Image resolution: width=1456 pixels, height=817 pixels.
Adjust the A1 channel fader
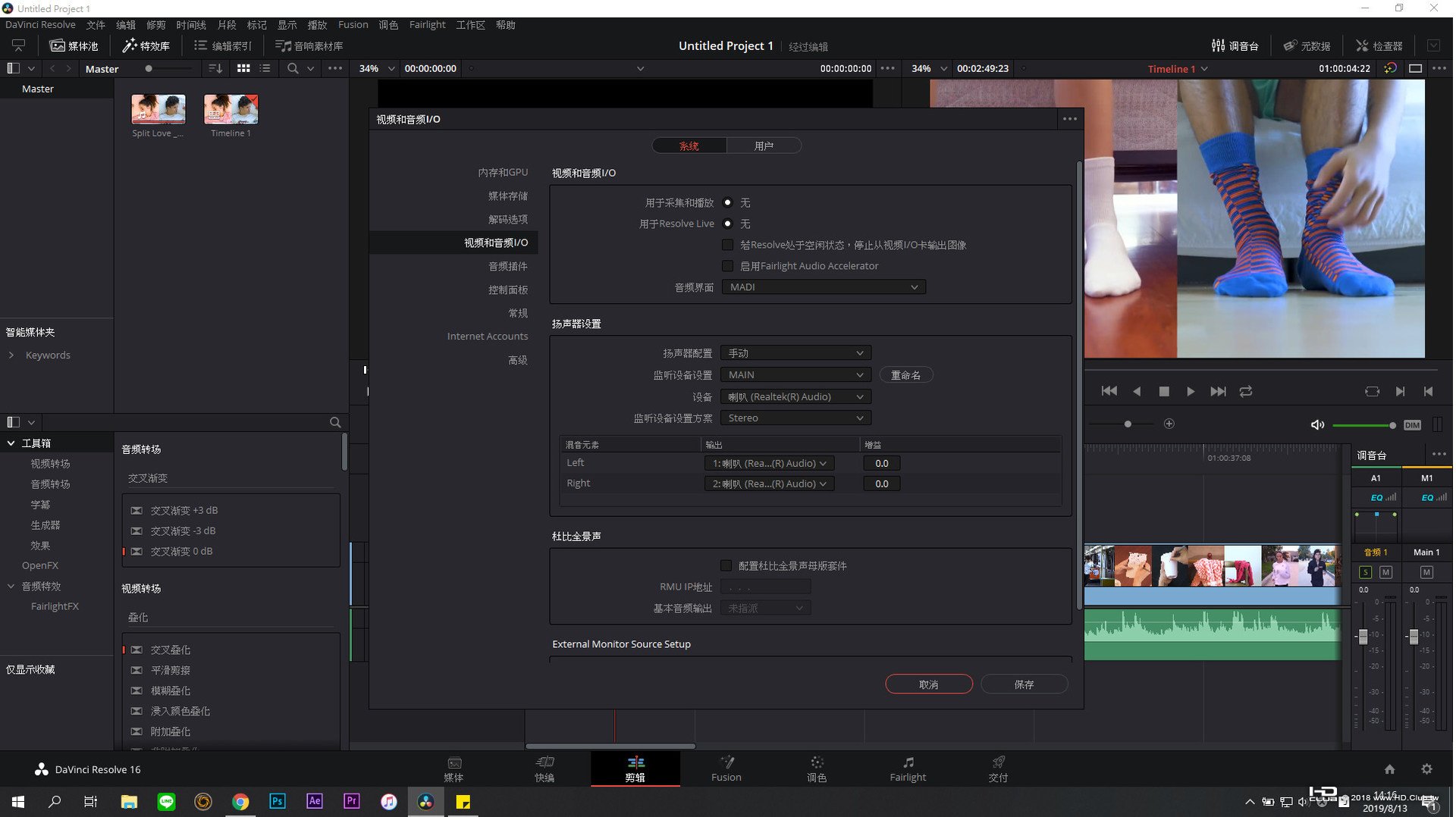(1363, 637)
